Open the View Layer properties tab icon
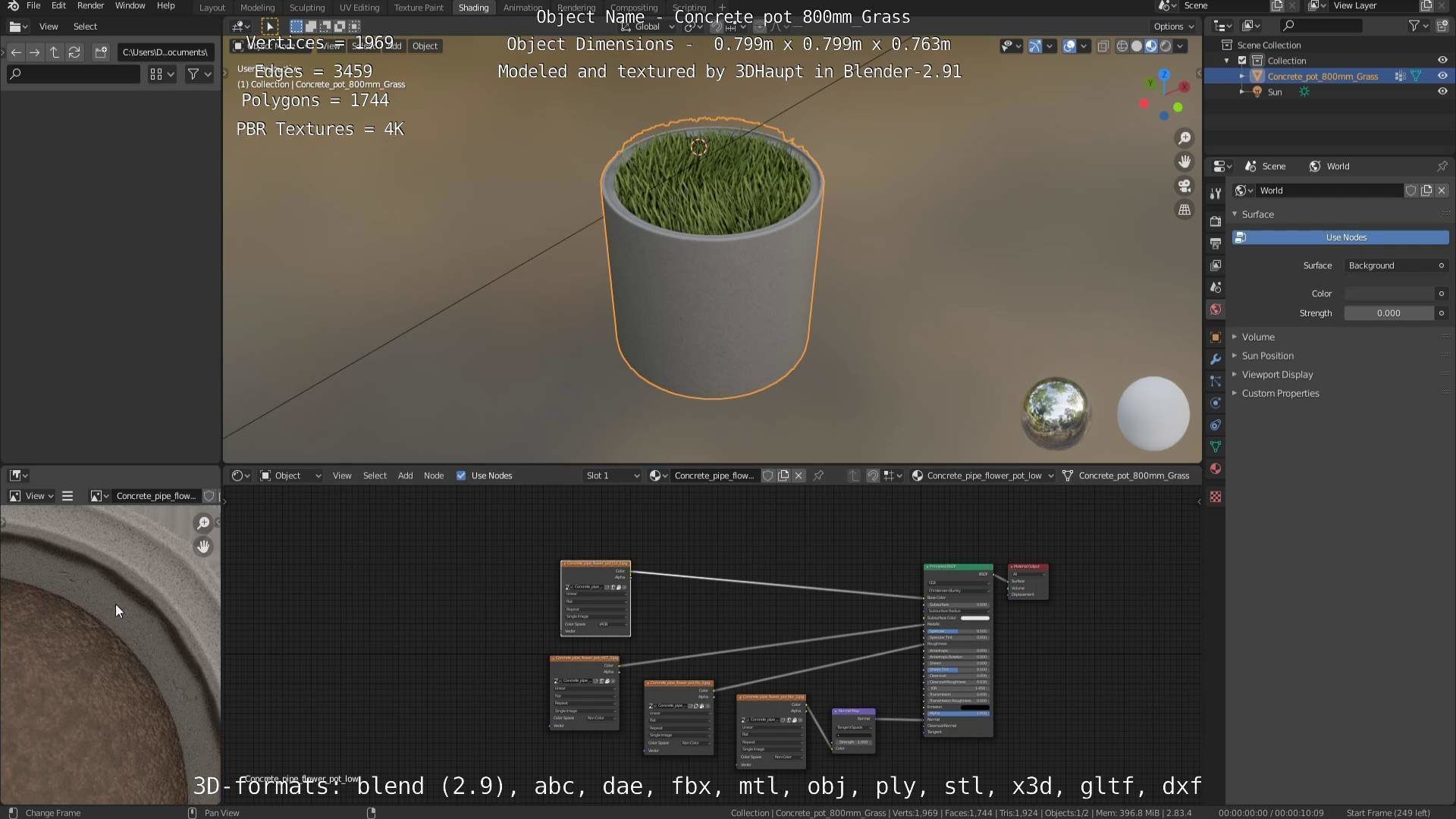1456x819 pixels. (x=1216, y=265)
